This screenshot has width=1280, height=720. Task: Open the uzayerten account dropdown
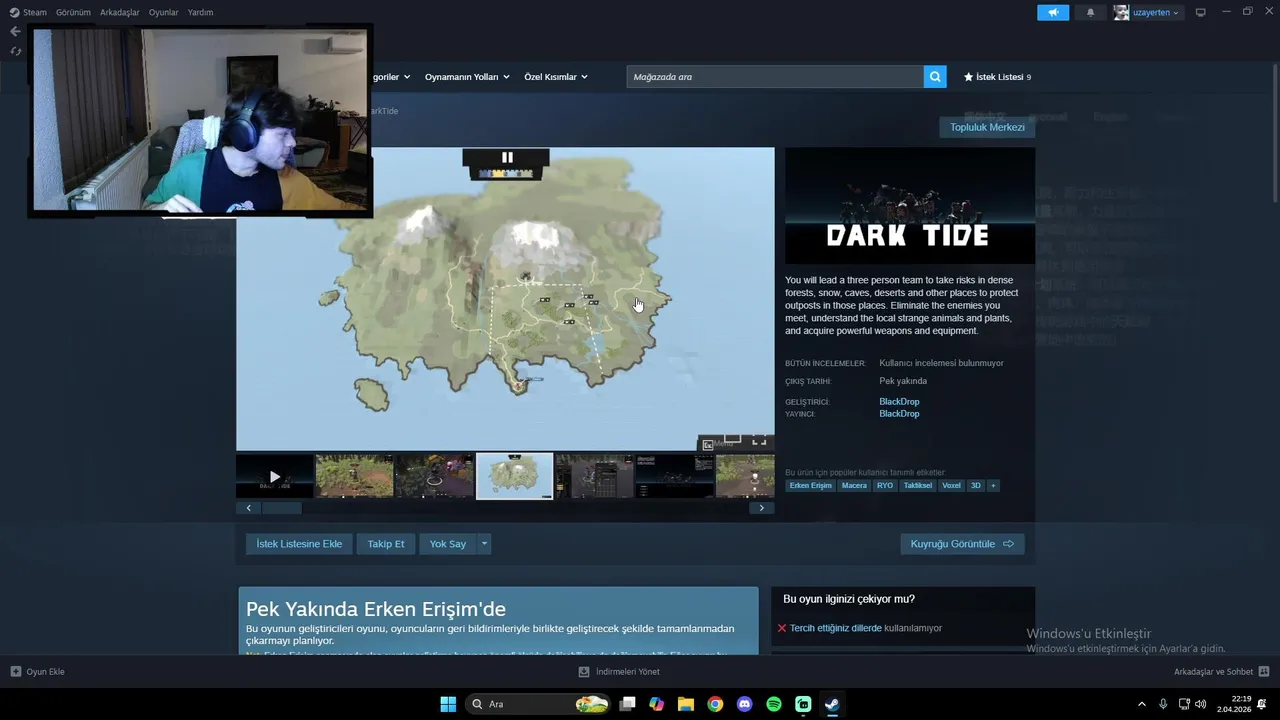point(1148,12)
